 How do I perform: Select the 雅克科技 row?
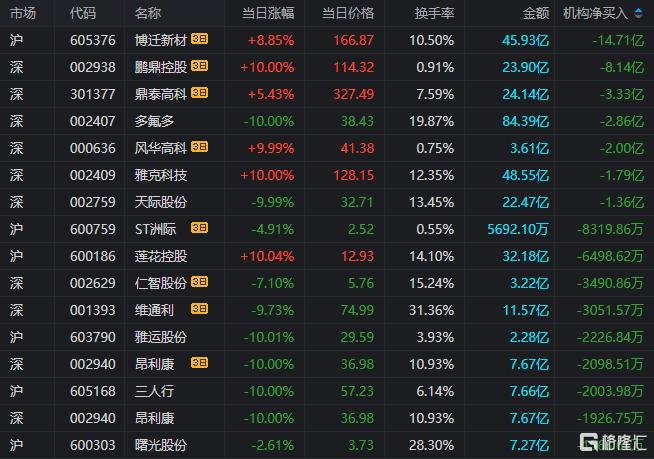(327, 175)
